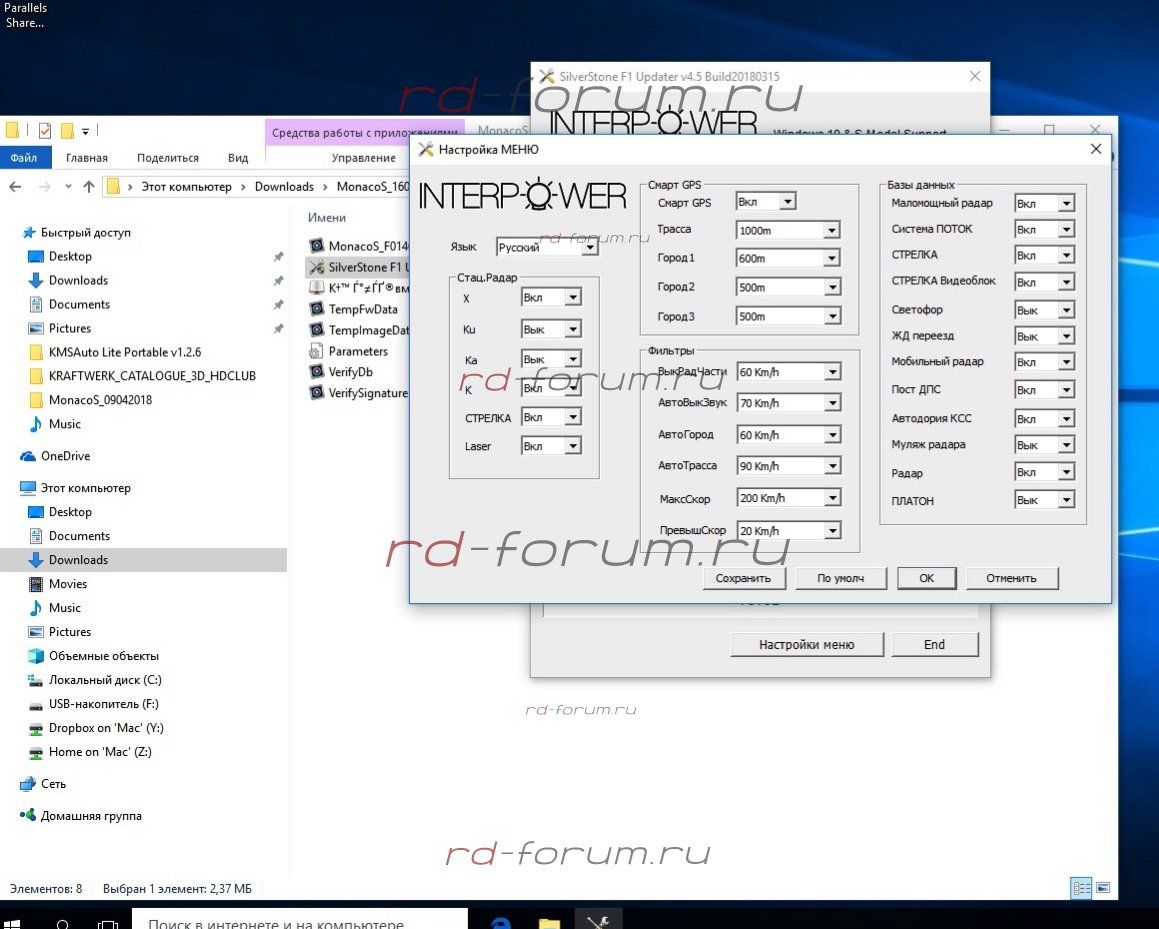Open the МаксСкор speed dropdown
1159x929 pixels.
click(x=831, y=499)
